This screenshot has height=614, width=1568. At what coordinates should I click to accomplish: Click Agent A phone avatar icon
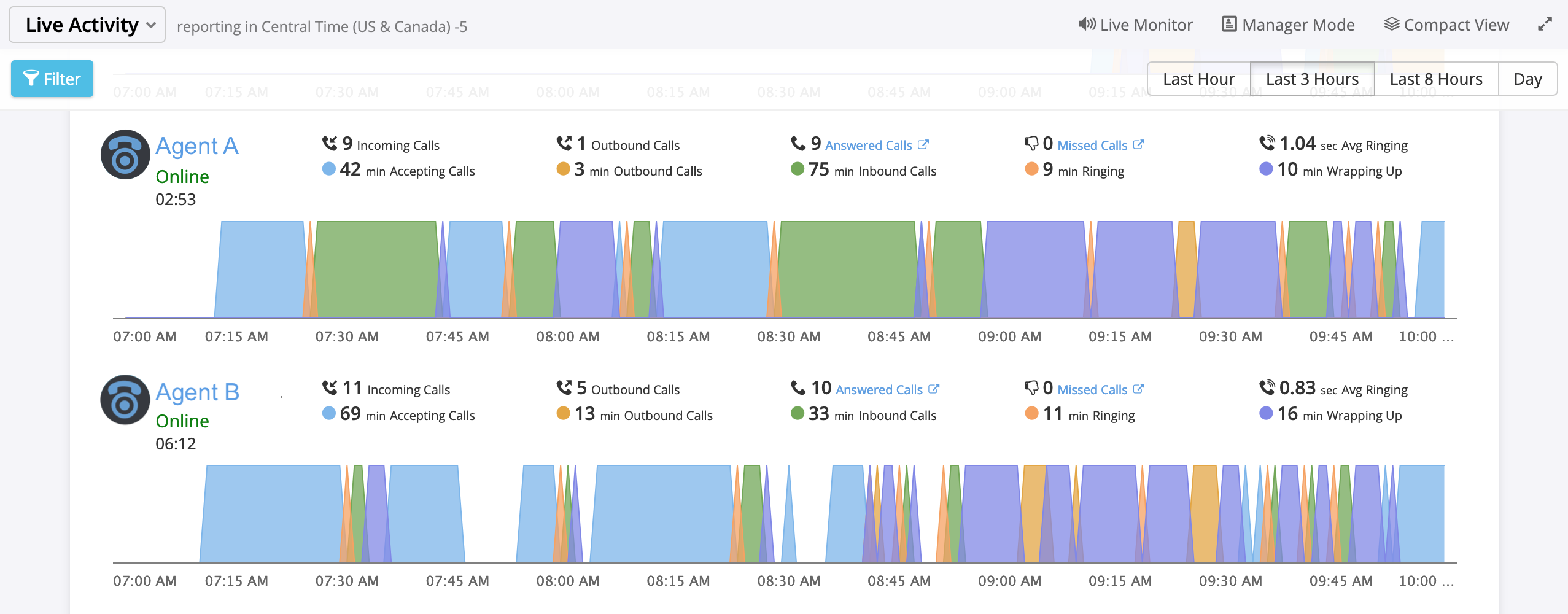pyautogui.click(x=125, y=155)
